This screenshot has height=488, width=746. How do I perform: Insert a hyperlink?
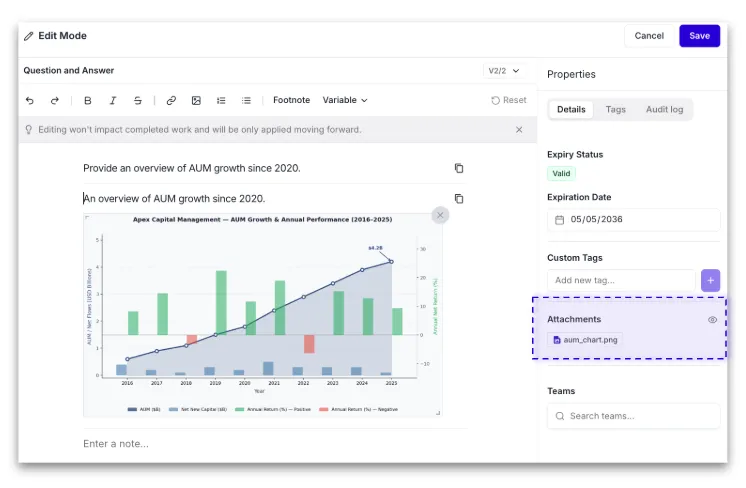coord(171,100)
